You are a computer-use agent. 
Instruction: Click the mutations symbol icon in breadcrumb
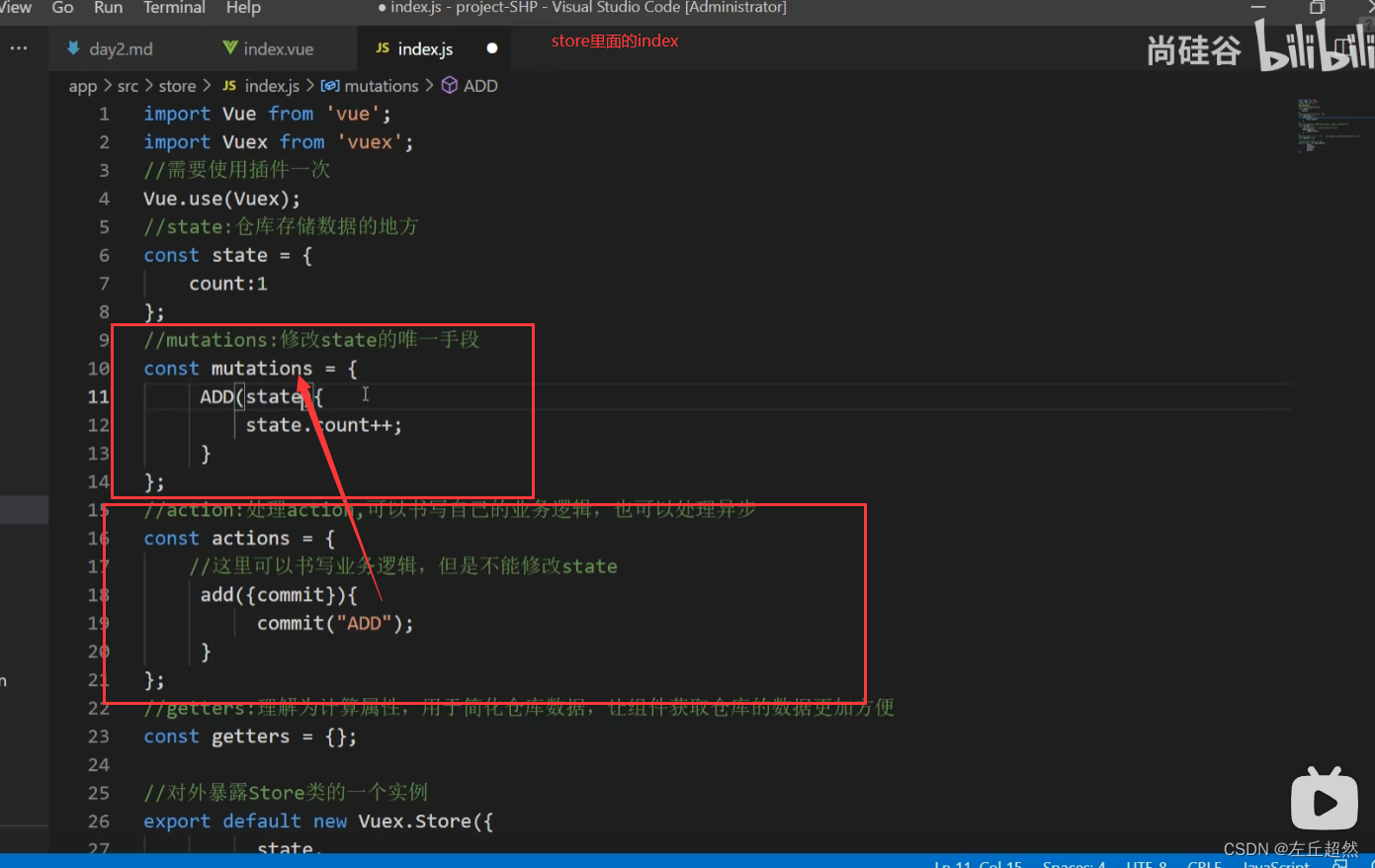coord(330,86)
